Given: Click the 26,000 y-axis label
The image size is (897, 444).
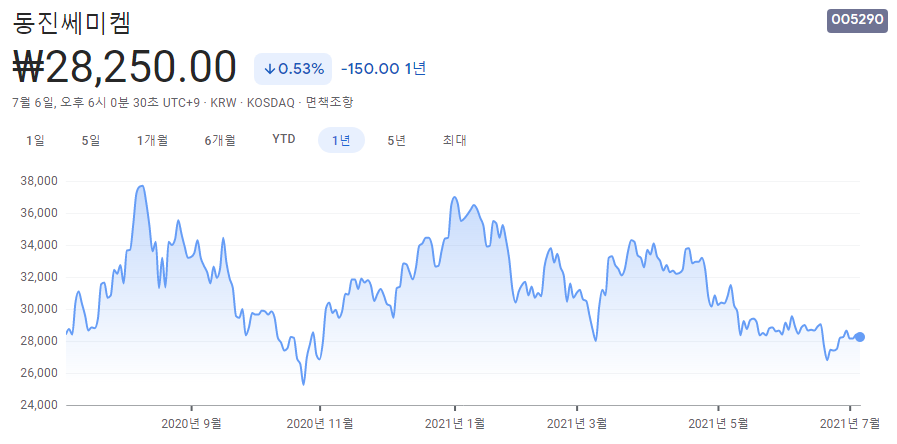Looking at the screenshot, I should pyautogui.click(x=39, y=374).
